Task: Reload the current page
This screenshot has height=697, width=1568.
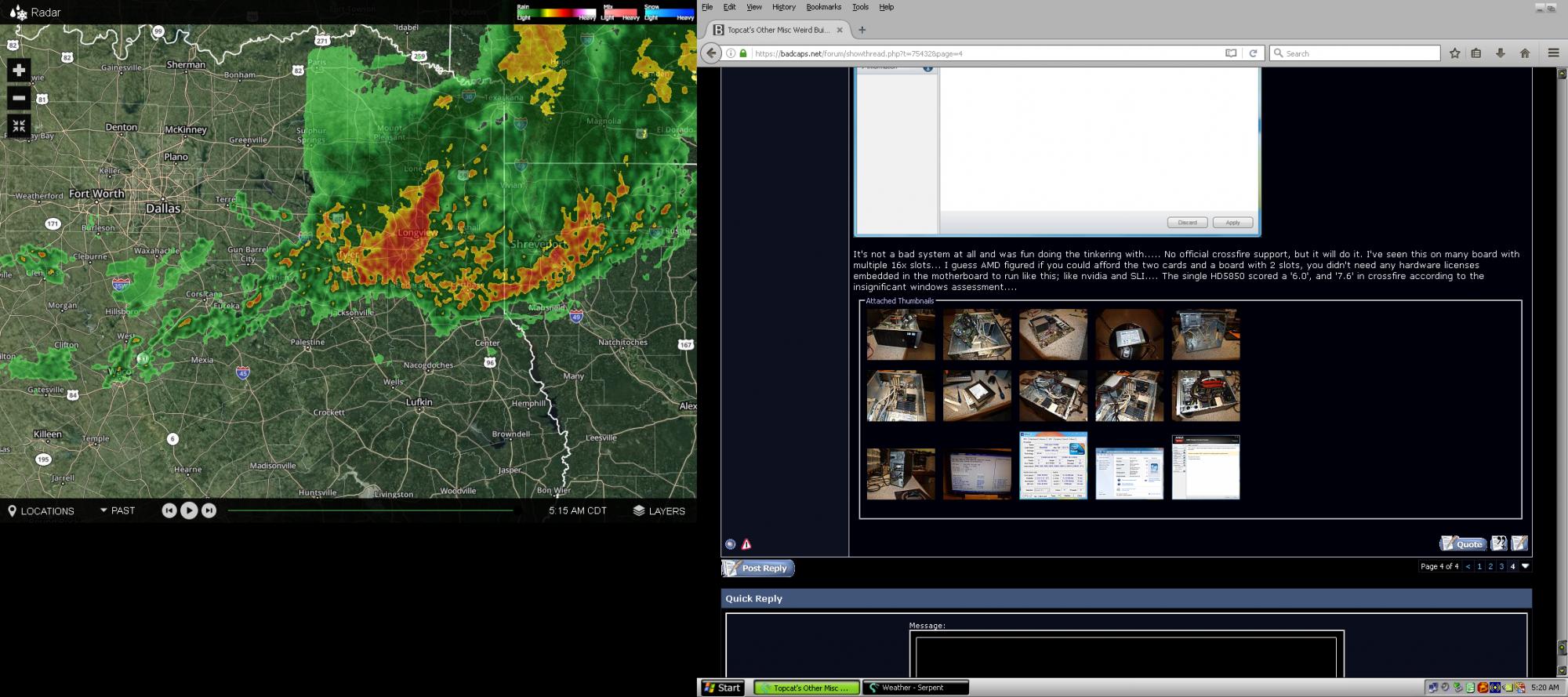Action: (x=1253, y=53)
